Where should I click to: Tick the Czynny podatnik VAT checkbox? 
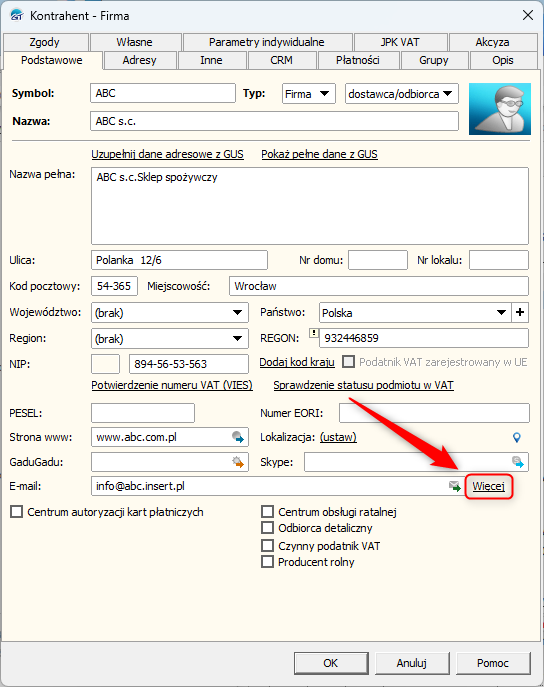click(x=267, y=545)
